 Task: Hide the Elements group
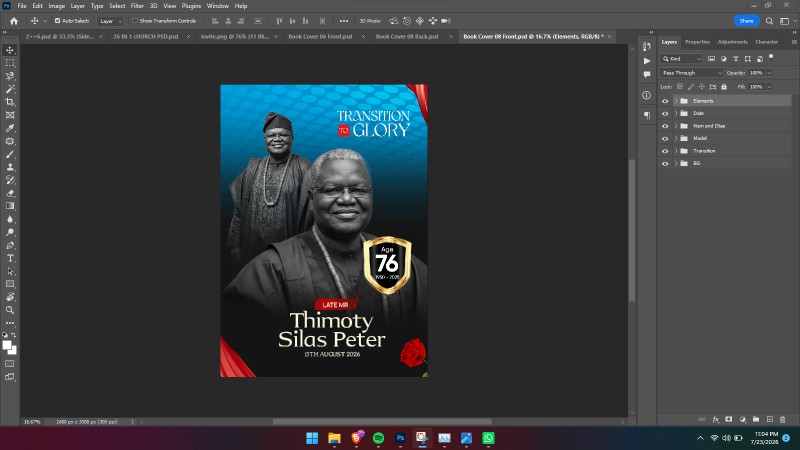point(665,101)
